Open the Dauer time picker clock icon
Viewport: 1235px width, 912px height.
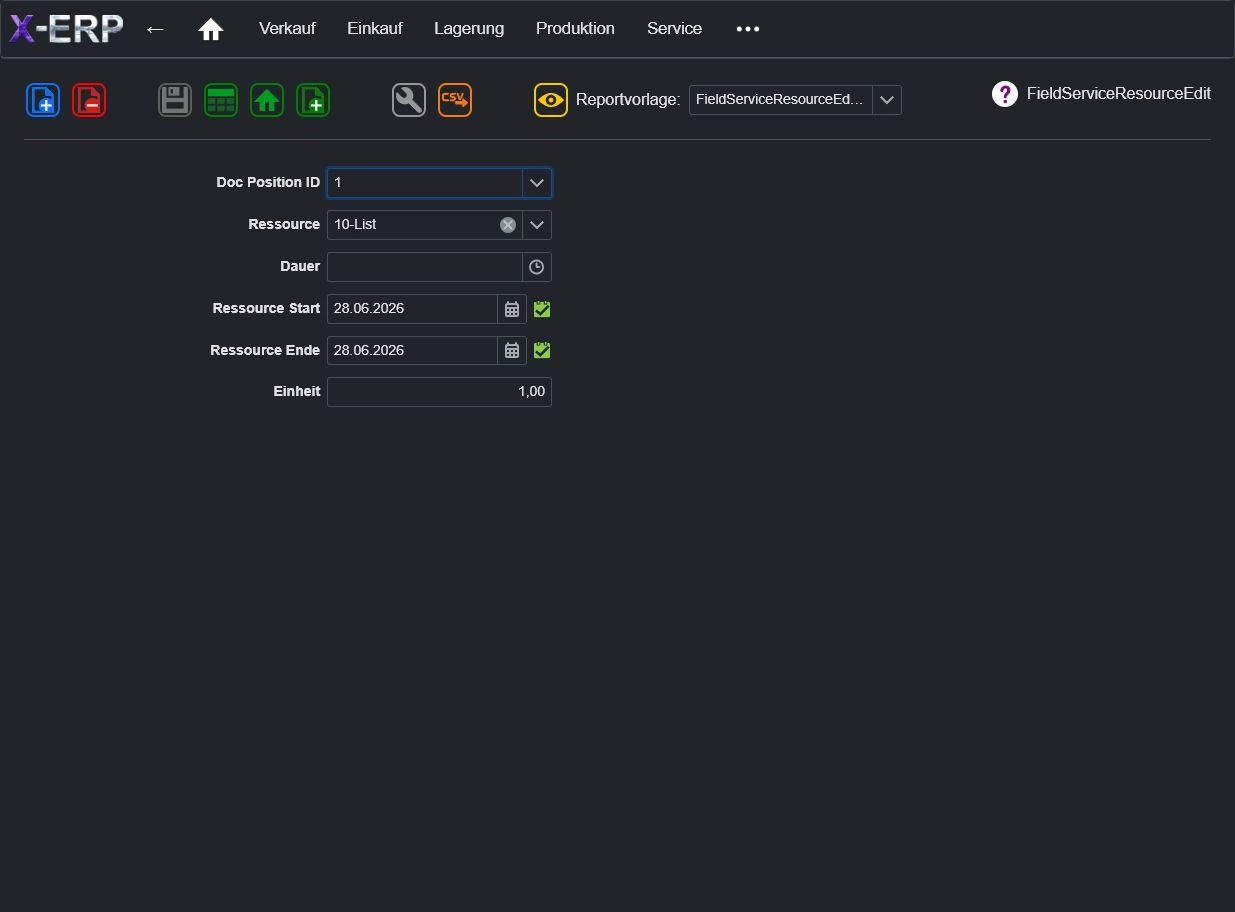point(537,267)
